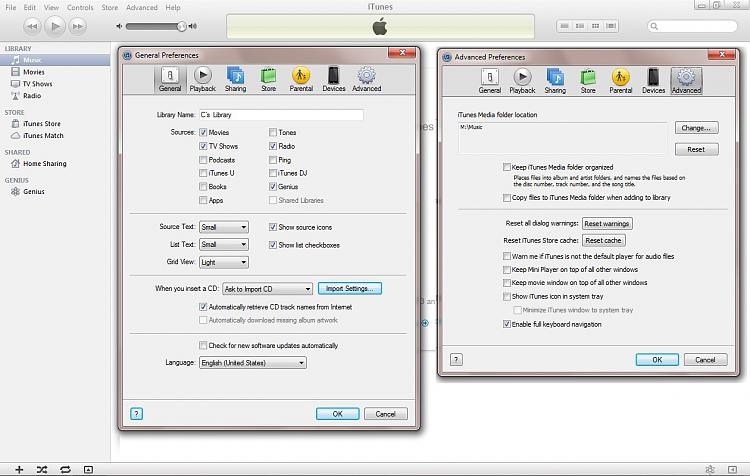Enable the Tones source checkbox
The width and height of the screenshot is (750, 476).
point(273,133)
